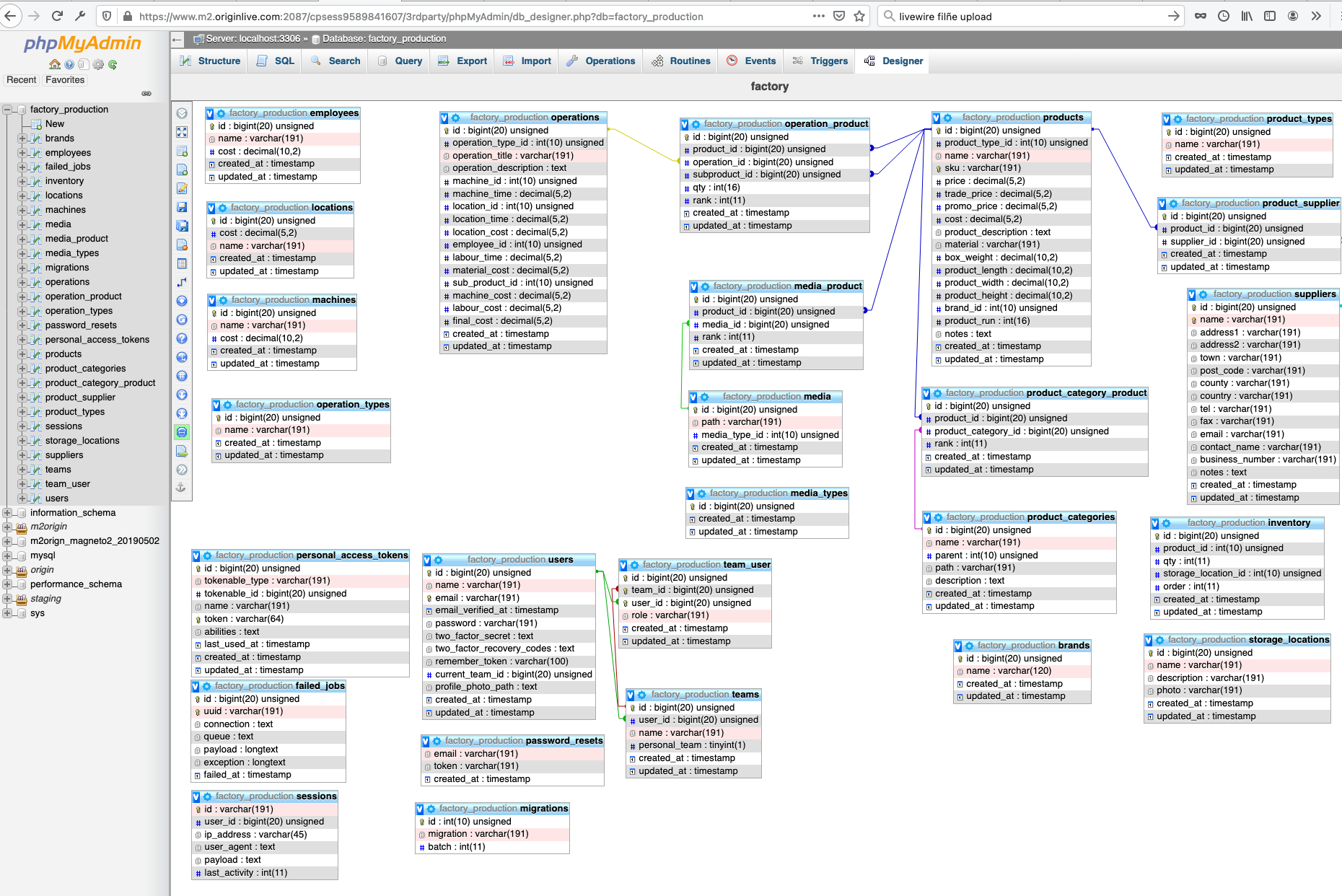The width and height of the screenshot is (1342, 896).
Task: Click the Toggle small/big designer icon
Action: 182,413
